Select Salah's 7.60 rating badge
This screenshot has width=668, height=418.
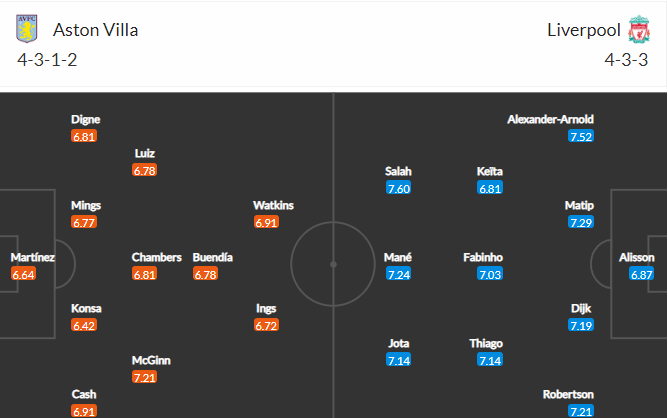pos(398,188)
